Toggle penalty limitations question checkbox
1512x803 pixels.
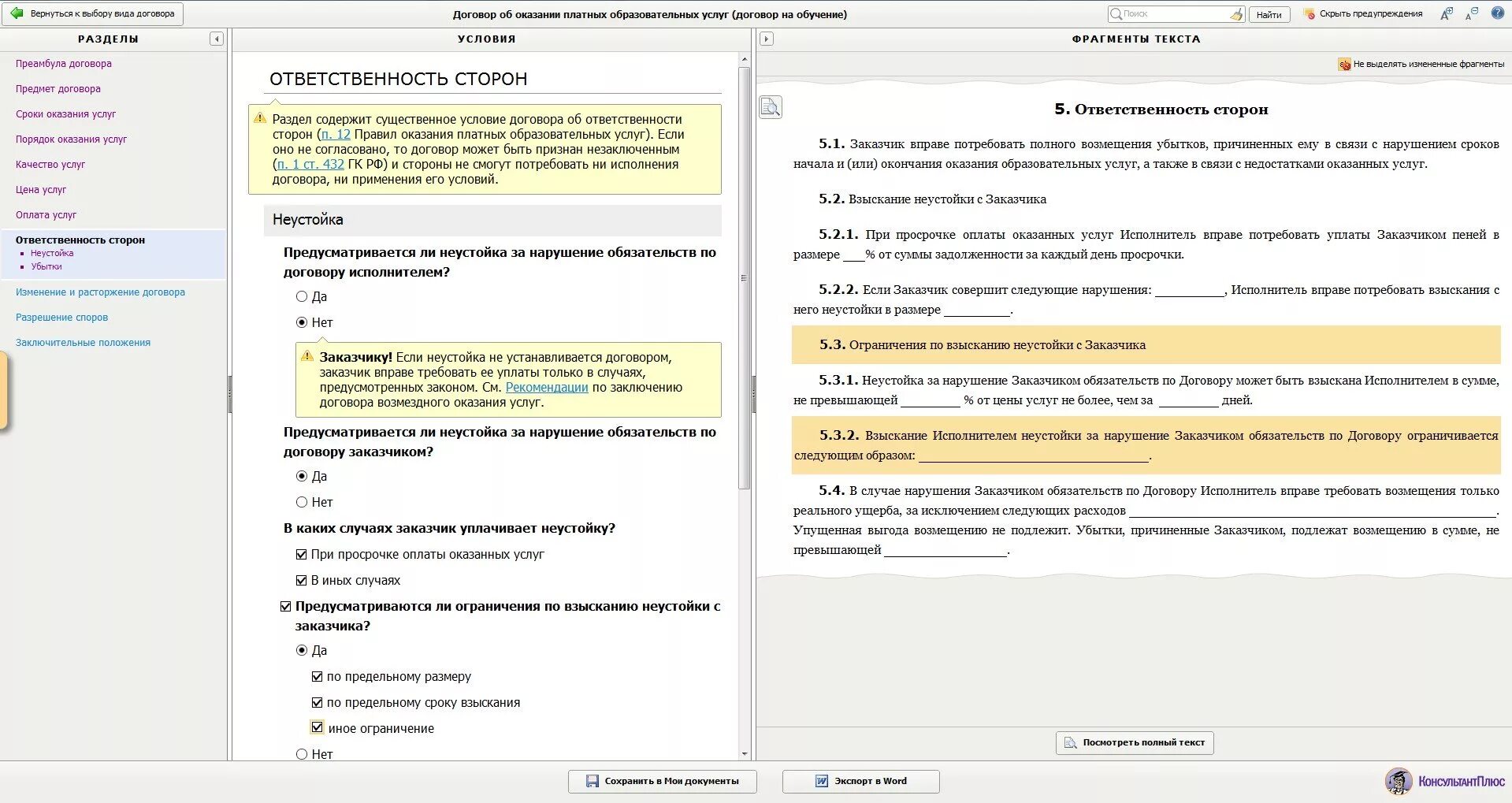point(286,606)
